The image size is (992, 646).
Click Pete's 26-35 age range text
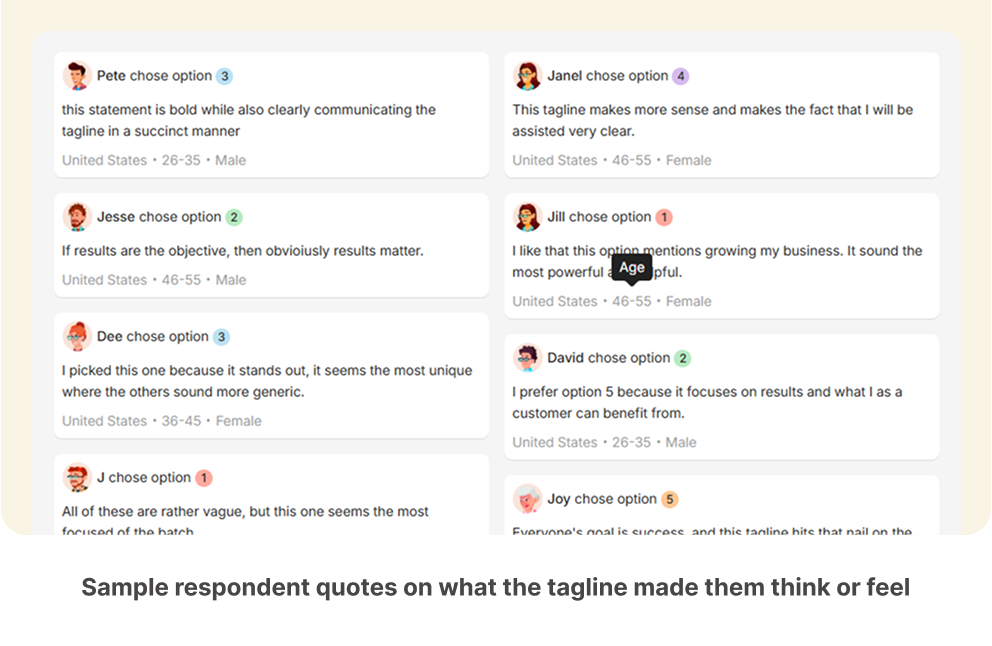(x=181, y=161)
